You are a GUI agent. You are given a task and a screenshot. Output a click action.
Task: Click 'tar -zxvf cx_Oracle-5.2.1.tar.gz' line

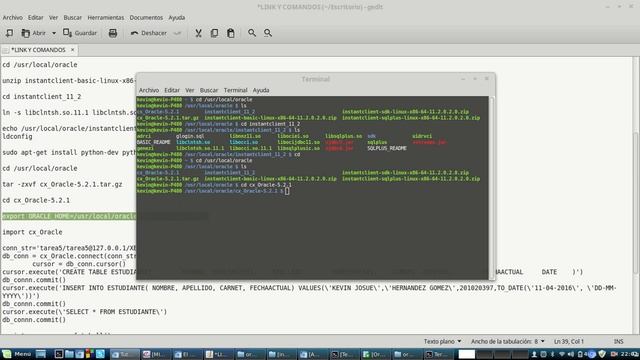tap(62, 184)
